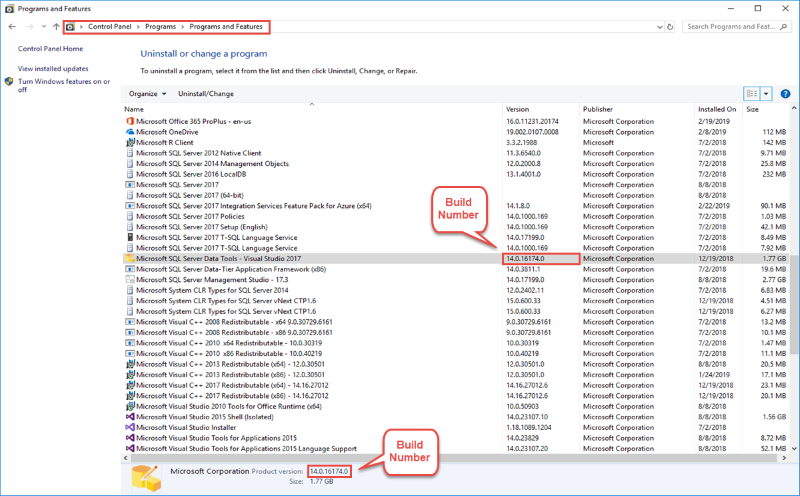800x496 pixels.
Task: Click product version 14.0.16174.0 in details pane
Action: [329, 472]
